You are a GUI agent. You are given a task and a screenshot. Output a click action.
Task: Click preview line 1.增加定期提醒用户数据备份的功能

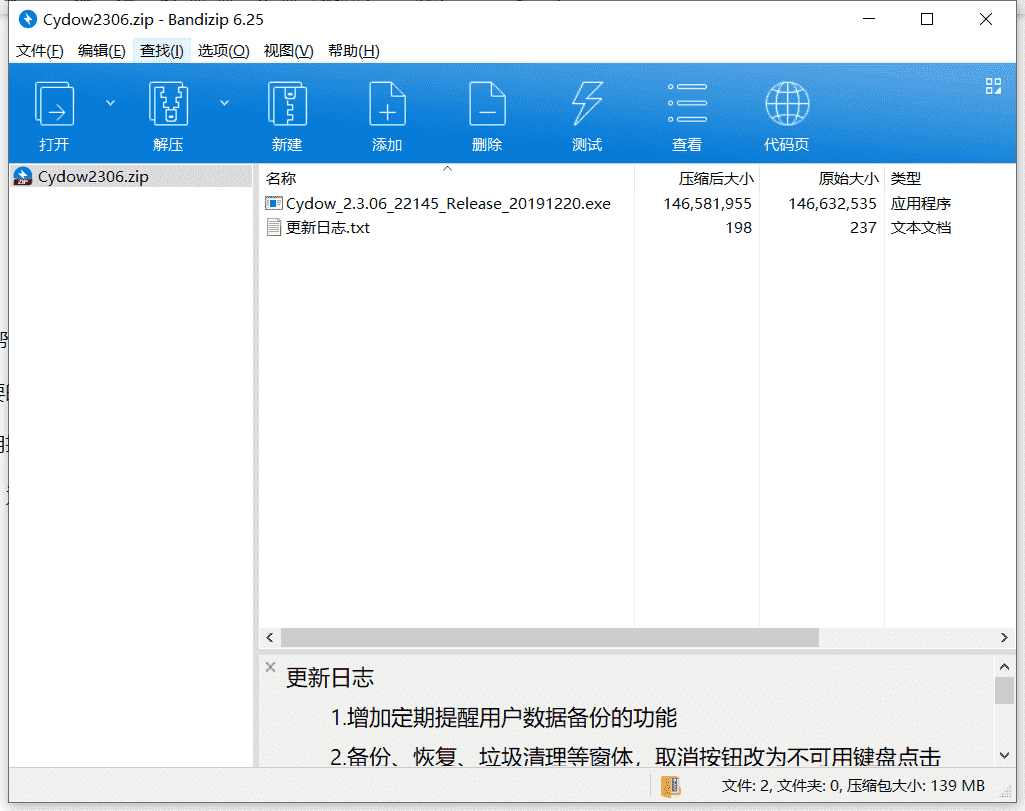pos(503,718)
